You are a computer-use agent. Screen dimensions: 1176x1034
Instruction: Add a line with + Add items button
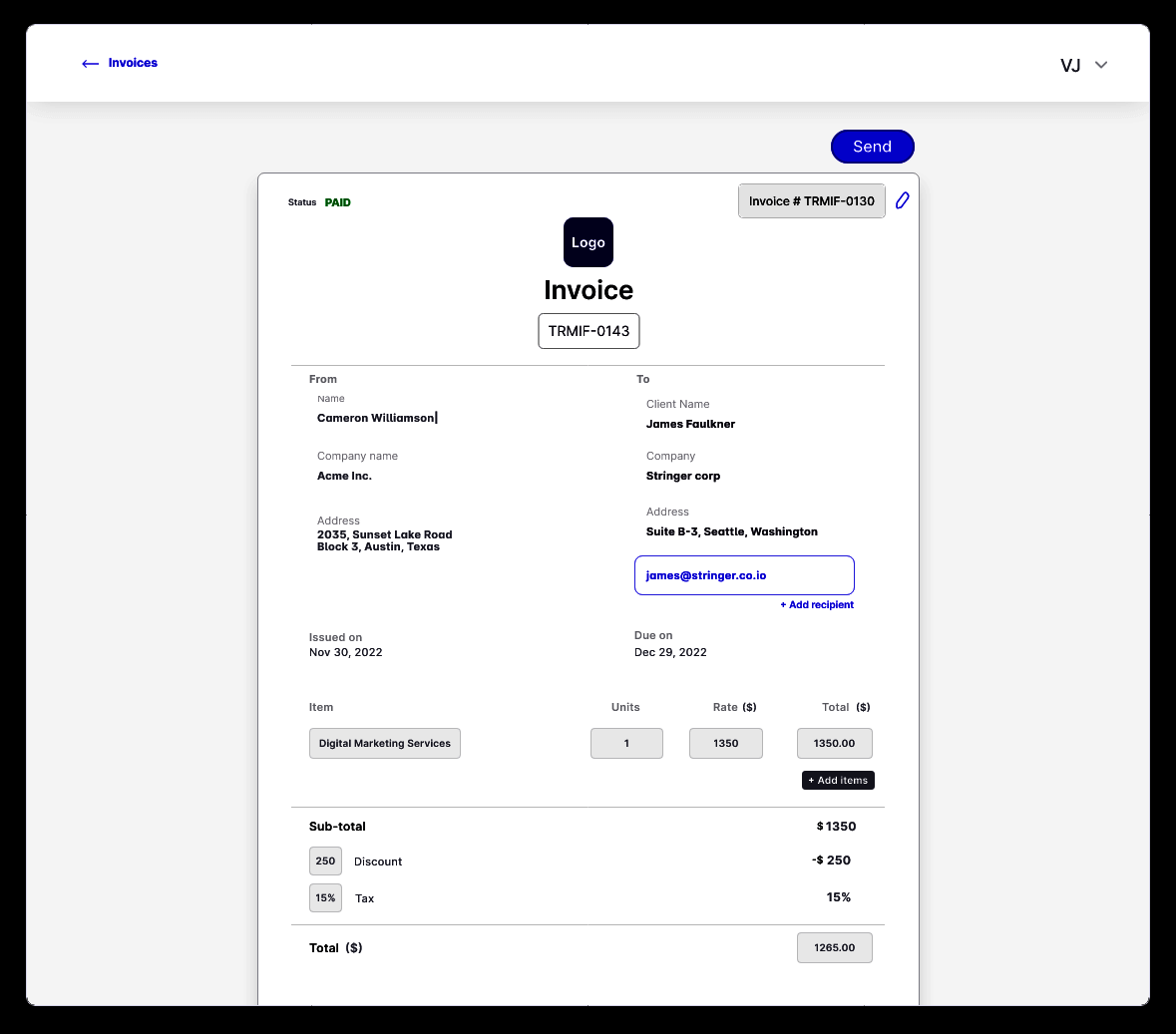pyautogui.click(x=838, y=780)
